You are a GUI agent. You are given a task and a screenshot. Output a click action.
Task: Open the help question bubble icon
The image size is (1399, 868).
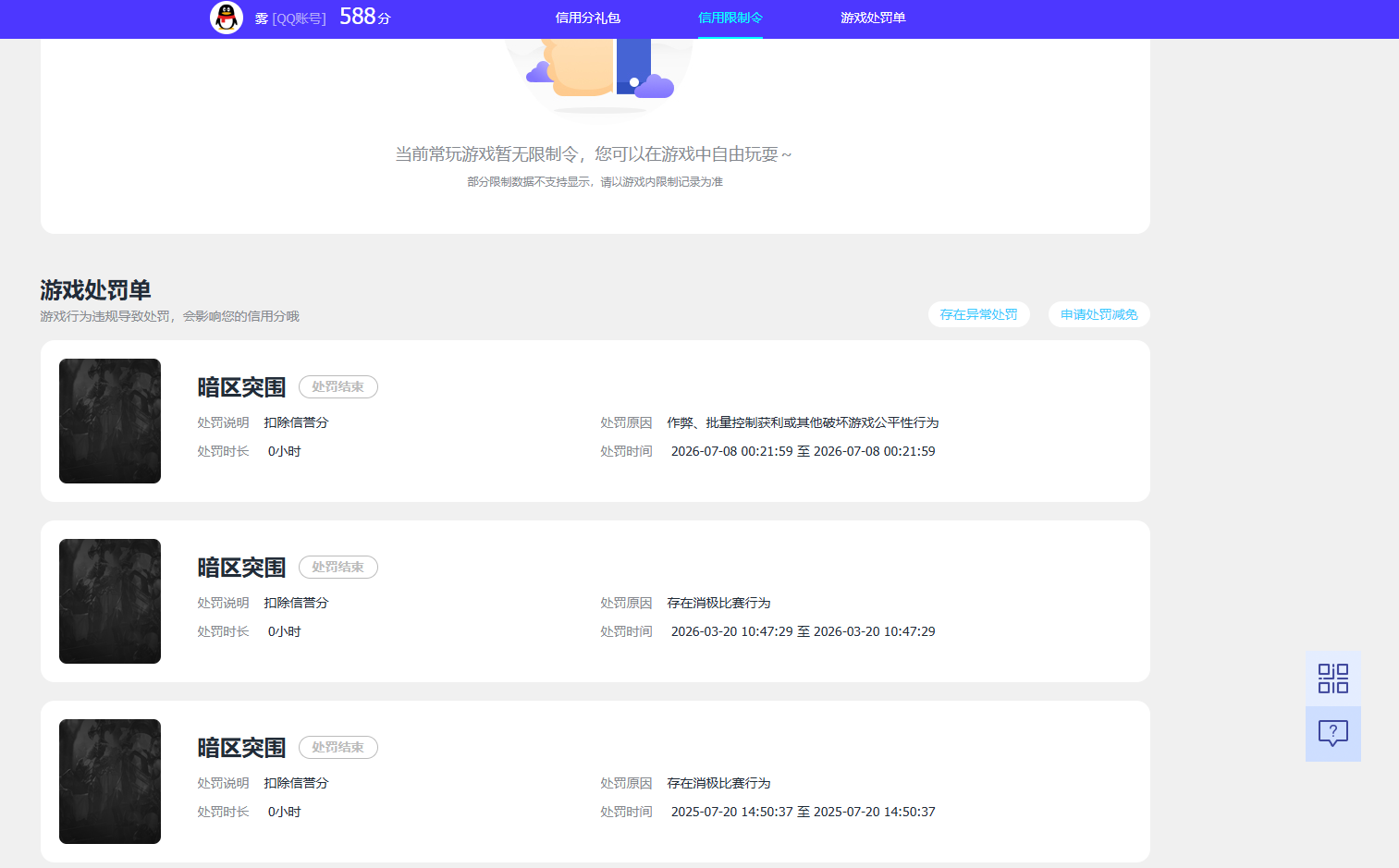(x=1332, y=734)
